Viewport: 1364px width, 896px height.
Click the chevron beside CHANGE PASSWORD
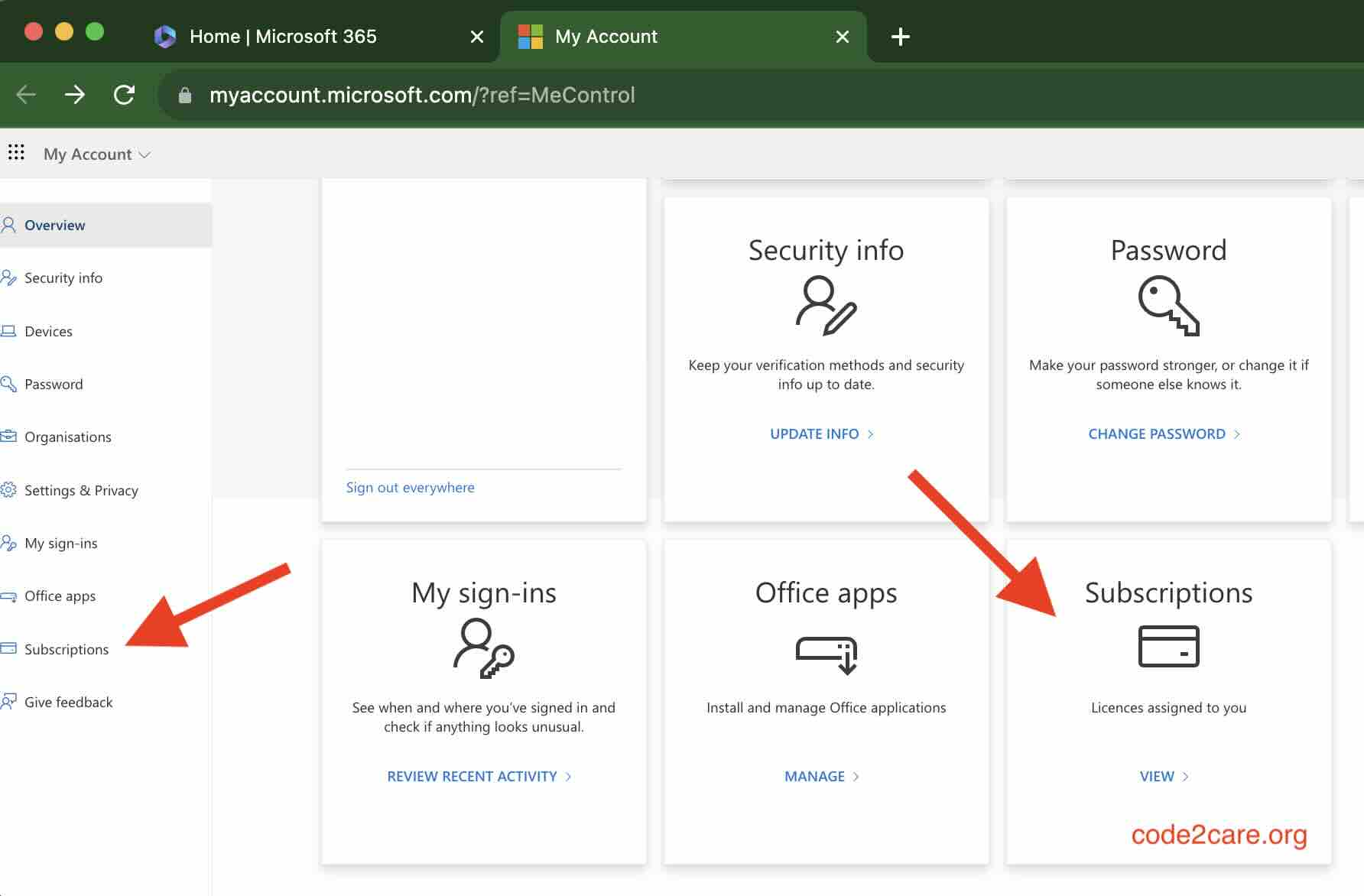point(1238,433)
